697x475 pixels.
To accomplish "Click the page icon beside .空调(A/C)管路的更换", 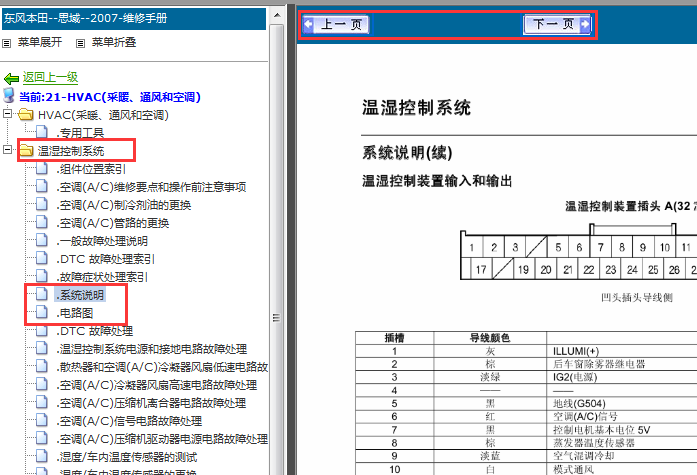I will 42,222.
